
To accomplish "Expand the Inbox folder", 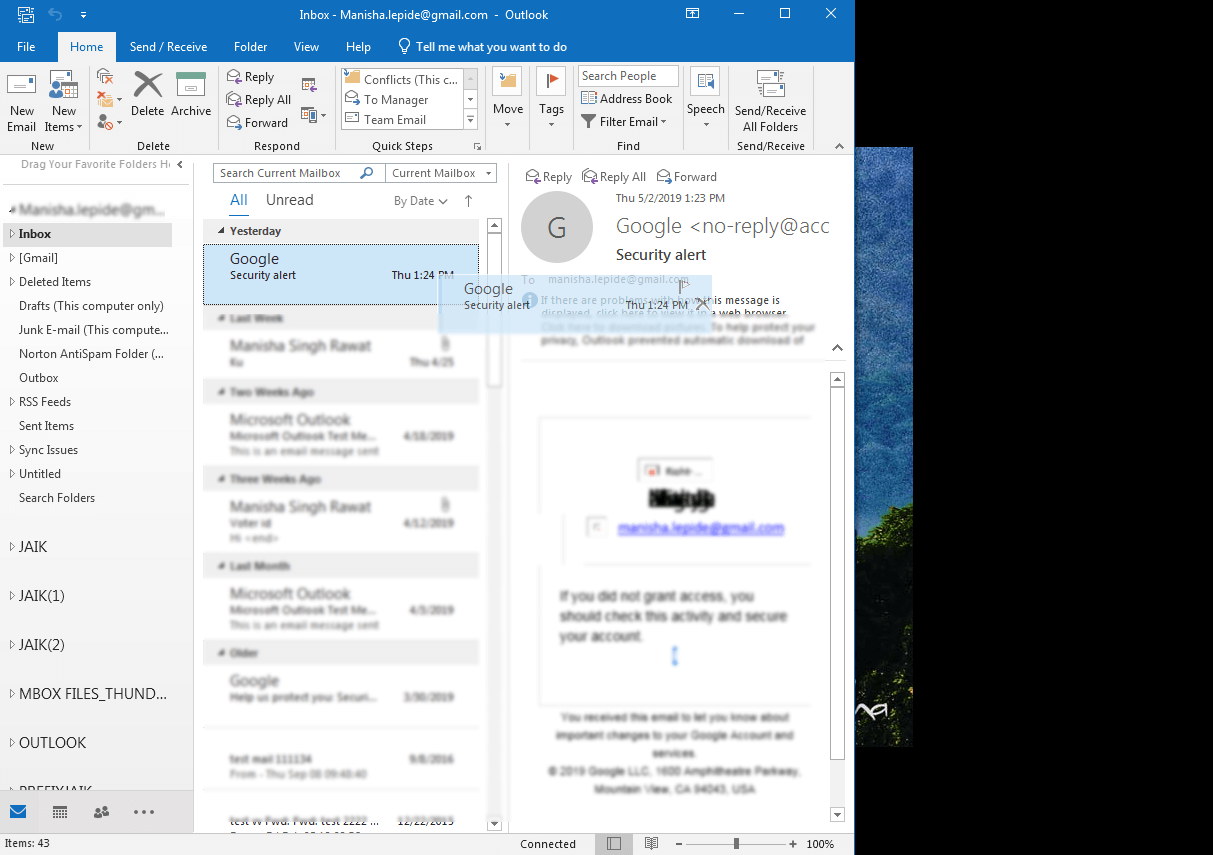I will [x=11, y=234].
